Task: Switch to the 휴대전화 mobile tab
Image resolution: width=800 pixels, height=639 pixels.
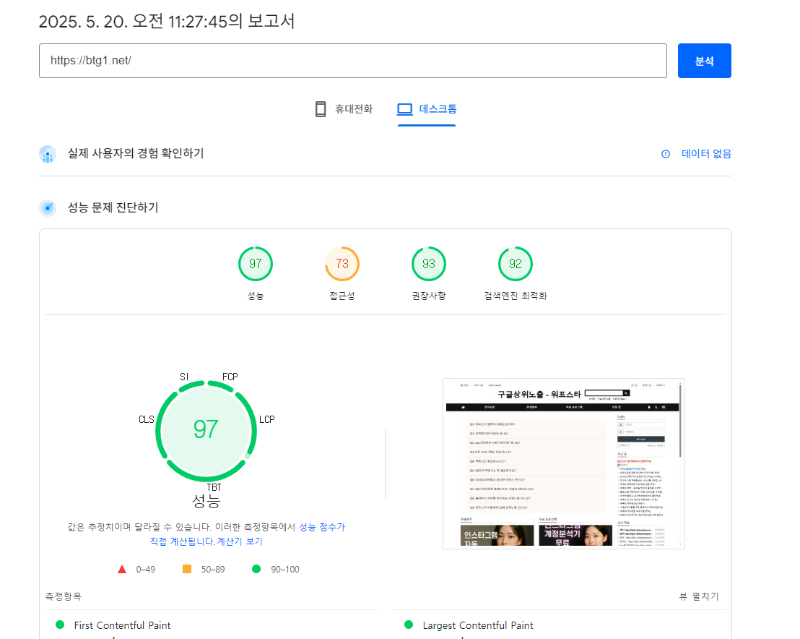Action: 344,109
